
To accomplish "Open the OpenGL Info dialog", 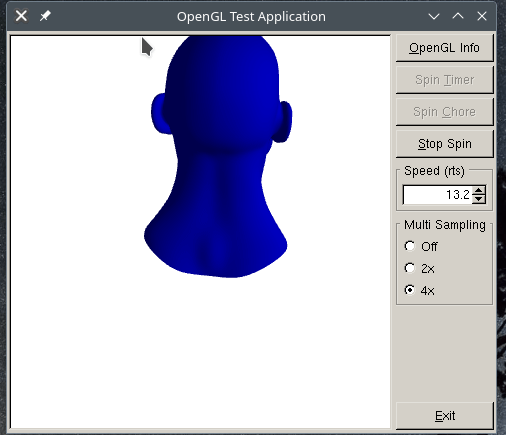I will [x=444, y=48].
